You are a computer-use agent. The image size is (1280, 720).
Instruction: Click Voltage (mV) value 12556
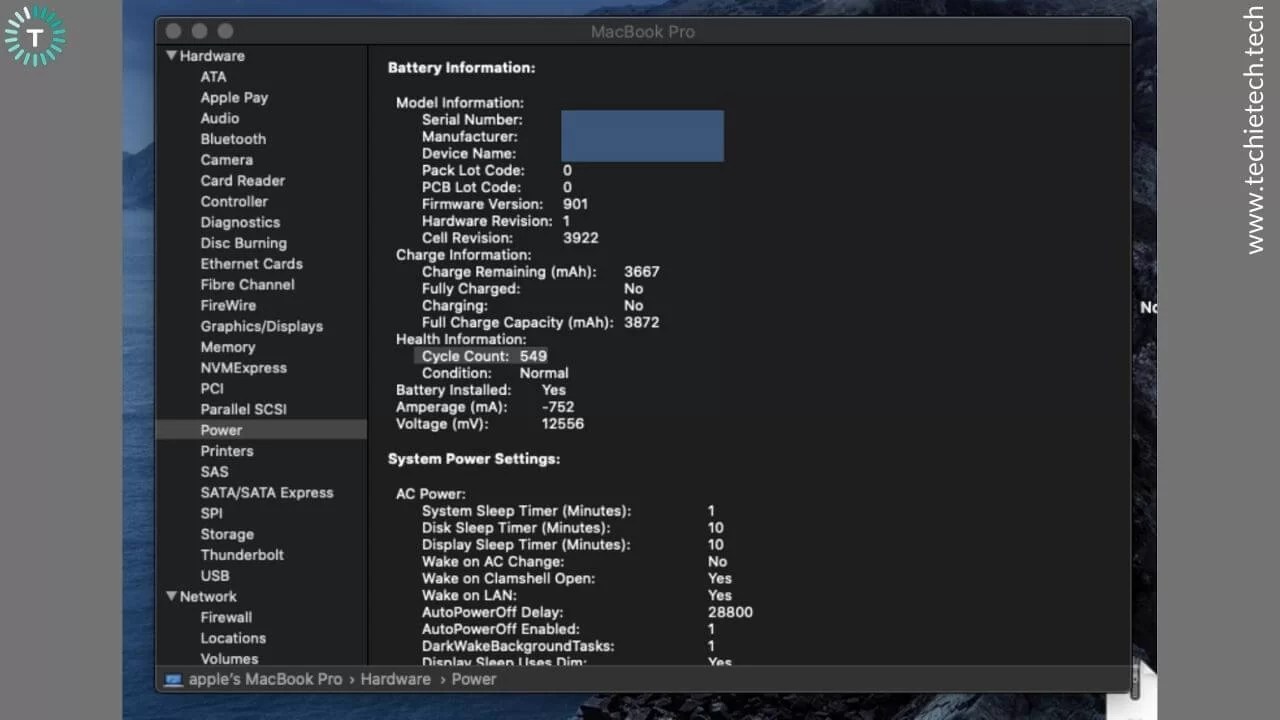(563, 424)
